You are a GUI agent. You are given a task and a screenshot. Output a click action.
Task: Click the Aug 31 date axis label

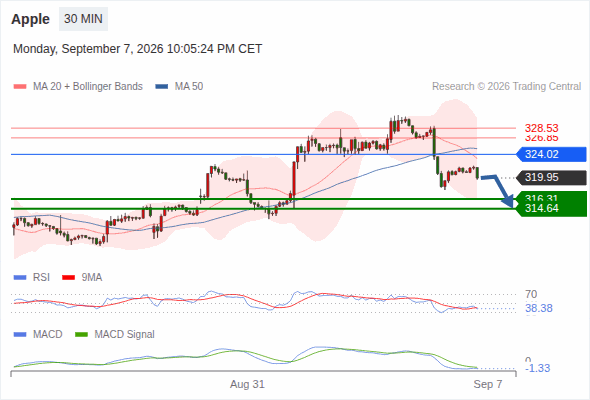[247, 384]
